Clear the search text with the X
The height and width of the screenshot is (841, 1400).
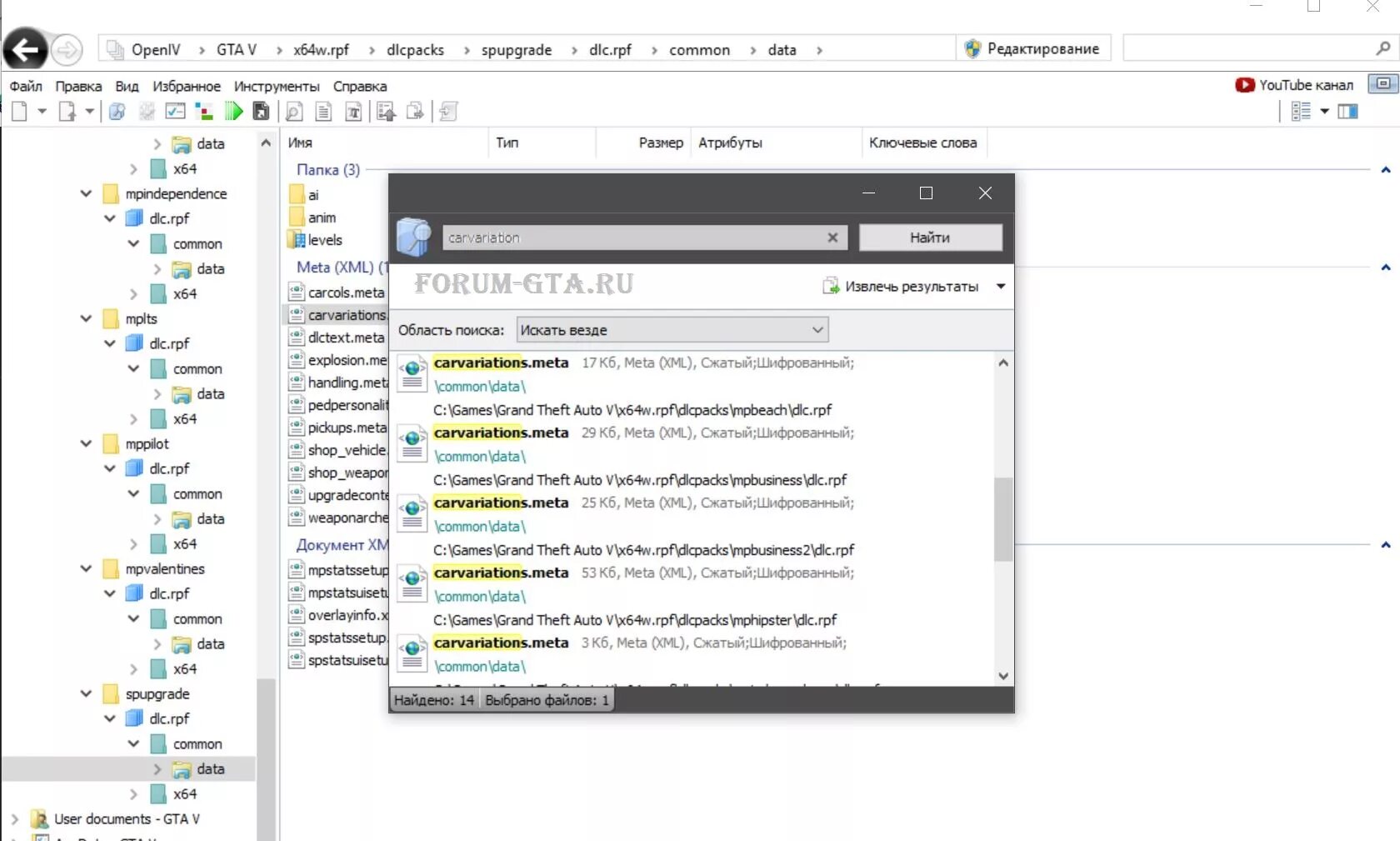click(832, 238)
